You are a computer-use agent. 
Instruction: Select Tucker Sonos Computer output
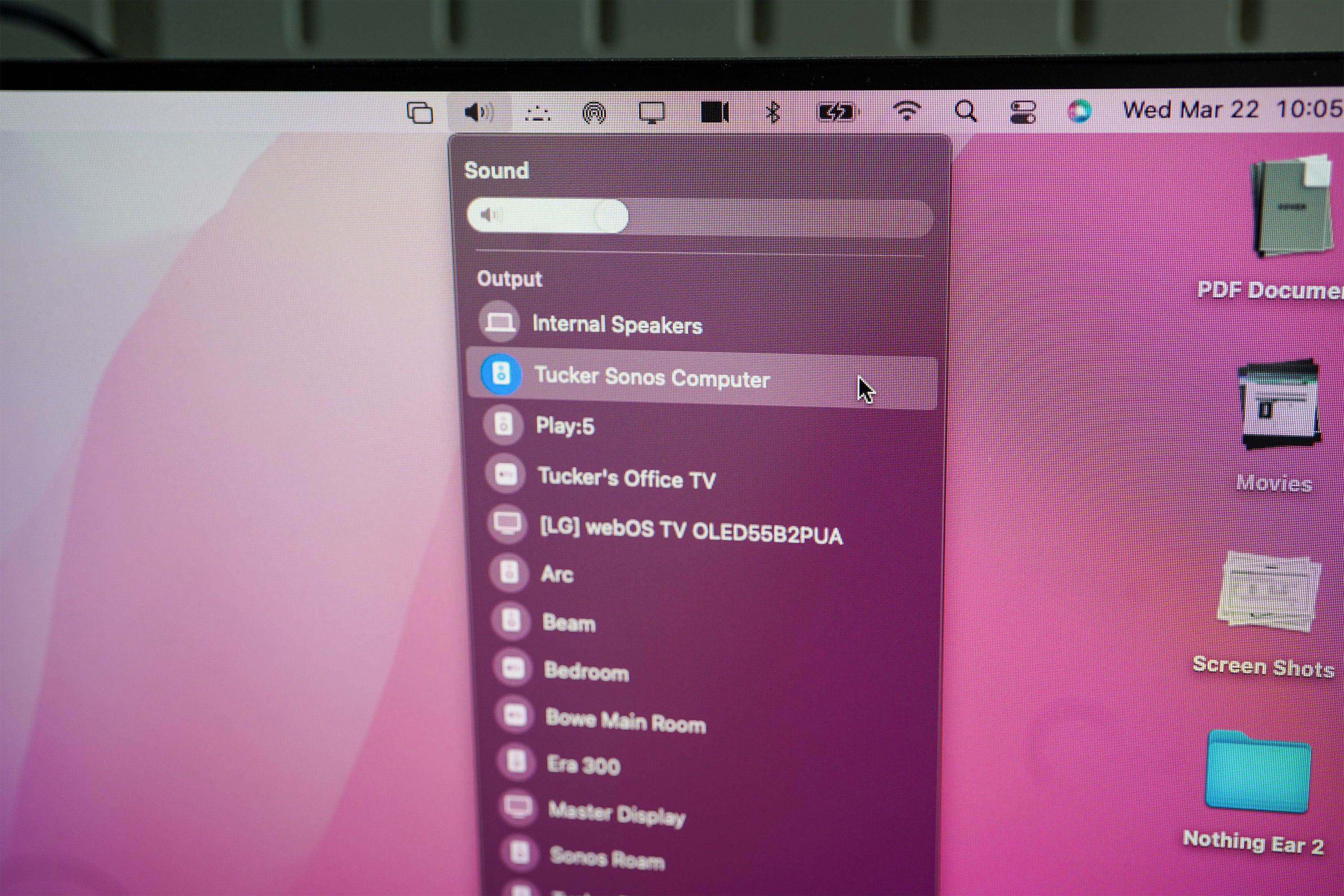pos(651,378)
